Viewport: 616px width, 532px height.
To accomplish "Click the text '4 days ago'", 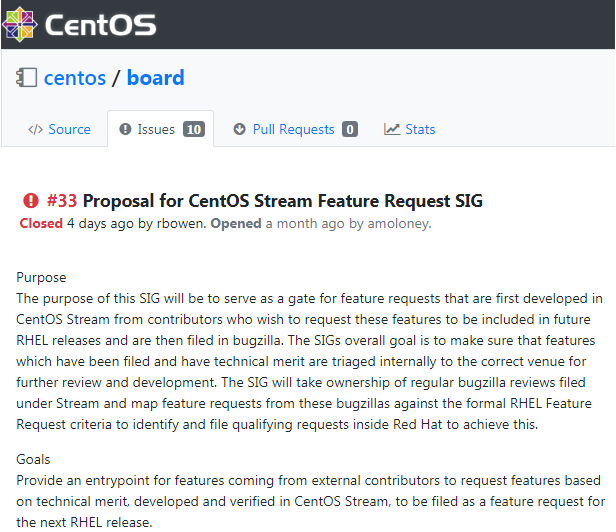I will (100, 224).
